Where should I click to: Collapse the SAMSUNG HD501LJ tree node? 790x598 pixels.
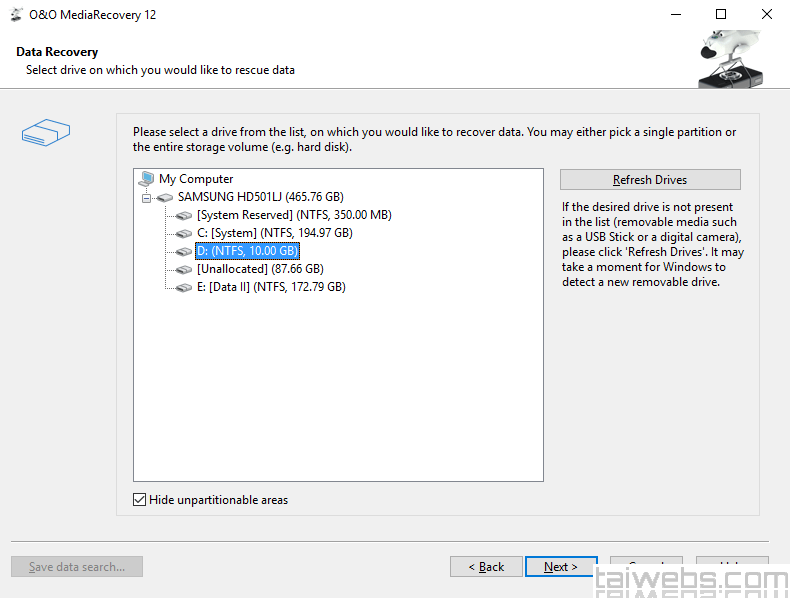tap(147, 198)
